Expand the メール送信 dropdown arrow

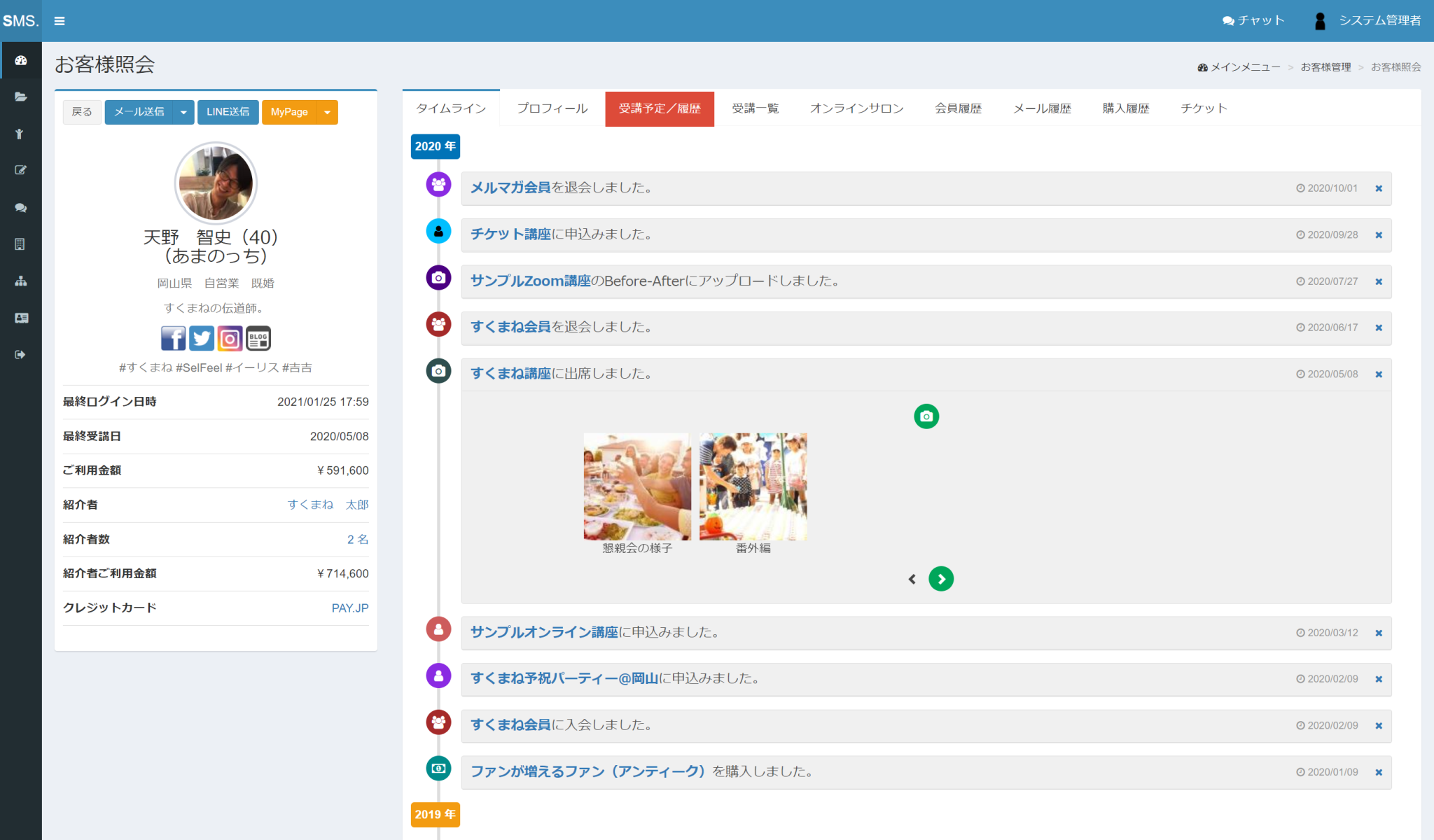click(x=183, y=112)
